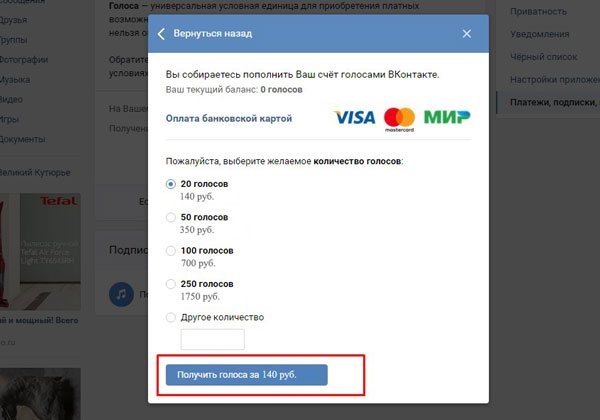600x420 pixels.
Task: Open the Уведомления settings tab
Action: point(540,34)
